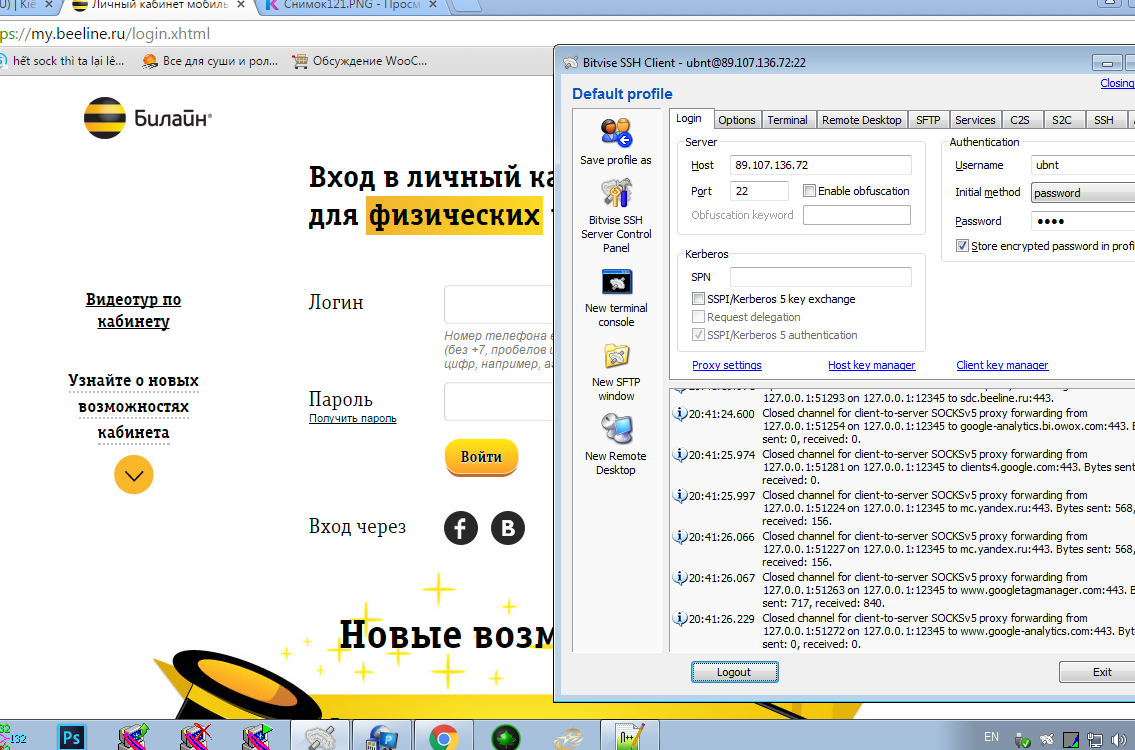This screenshot has height=750, width=1135.
Task: Click info icon of 20:41:24.600 log entry
Action: (680, 413)
